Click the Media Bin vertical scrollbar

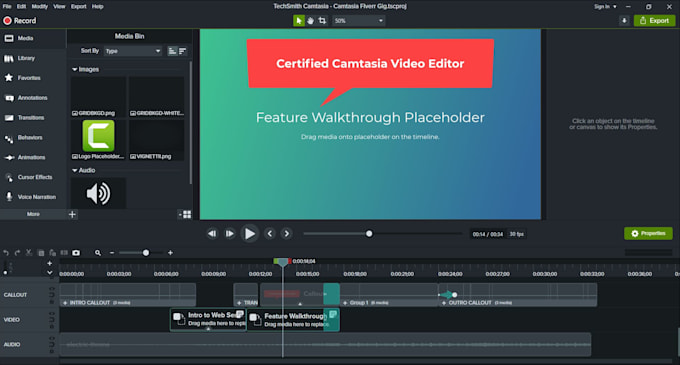pos(190,123)
